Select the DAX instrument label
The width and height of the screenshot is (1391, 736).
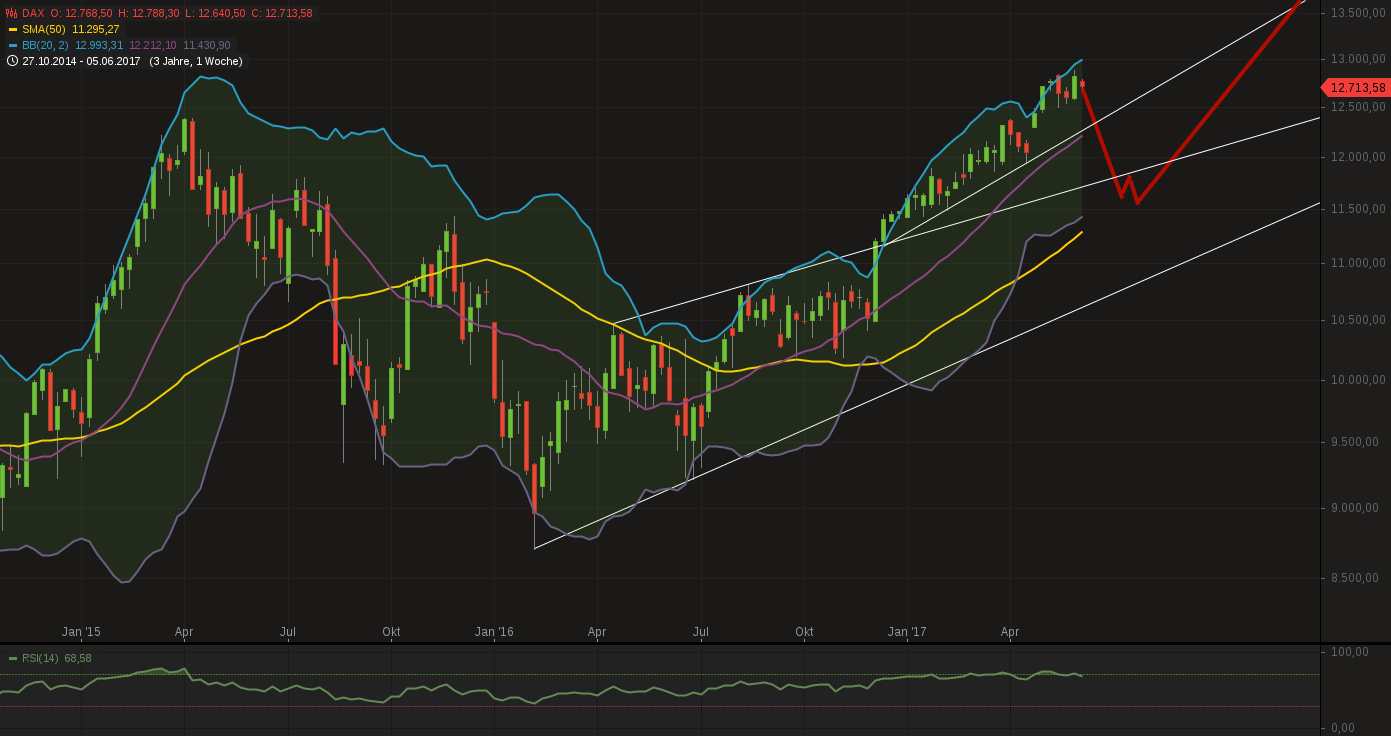33,13
